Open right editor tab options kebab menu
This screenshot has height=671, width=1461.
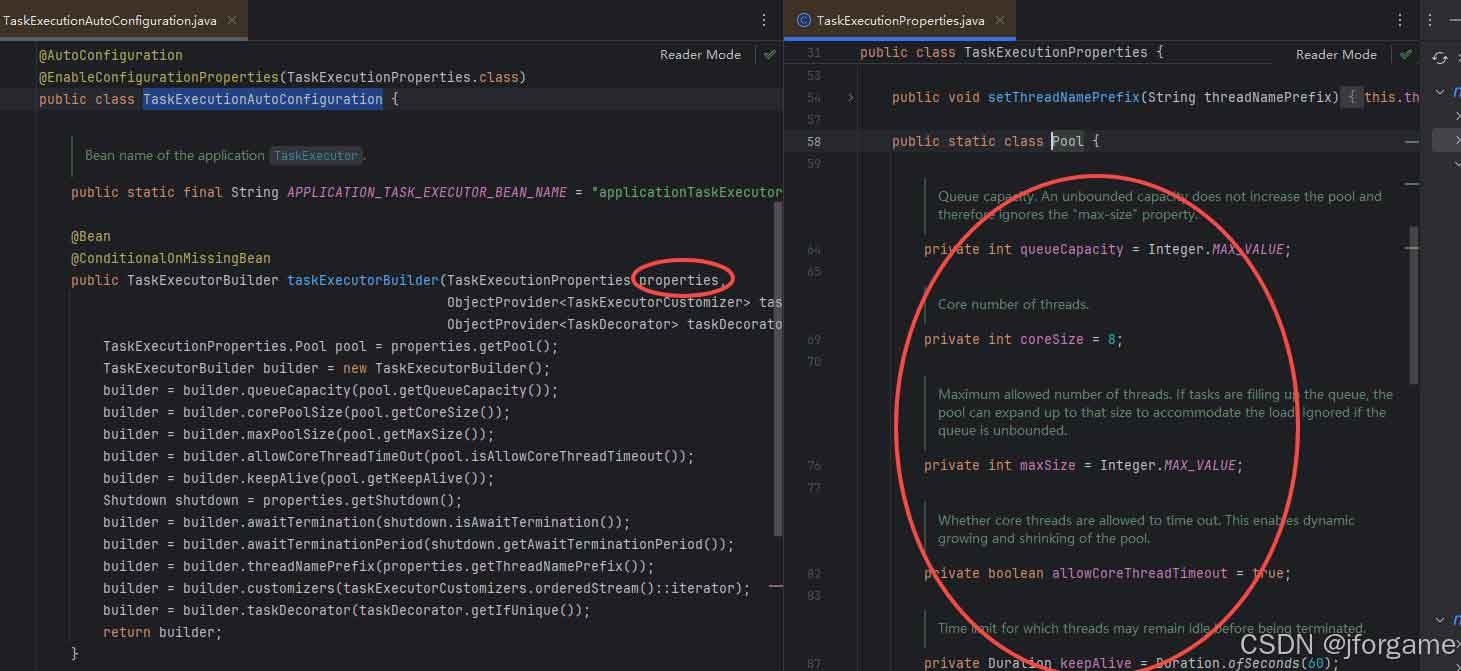point(1399,20)
